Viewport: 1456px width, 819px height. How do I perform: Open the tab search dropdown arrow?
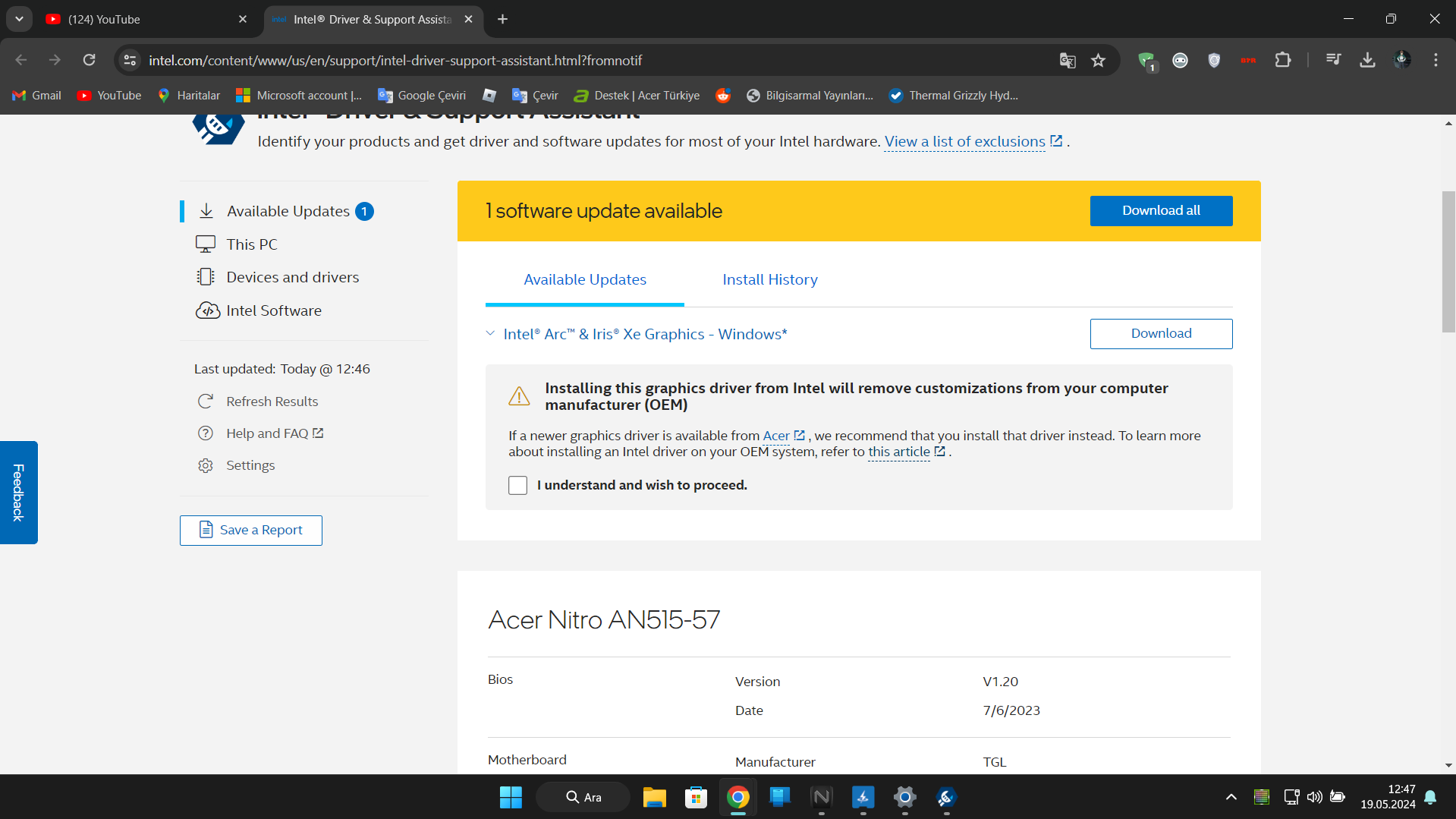[19, 19]
